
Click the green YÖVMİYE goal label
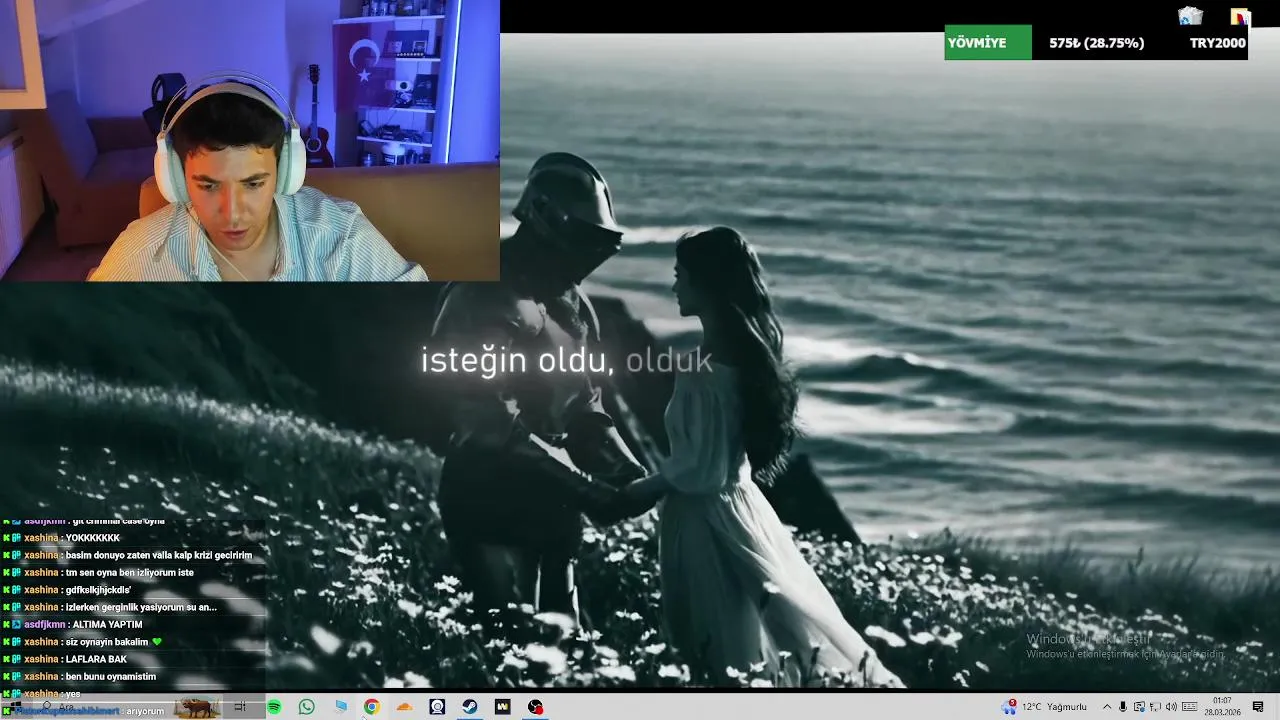[988, 43]
